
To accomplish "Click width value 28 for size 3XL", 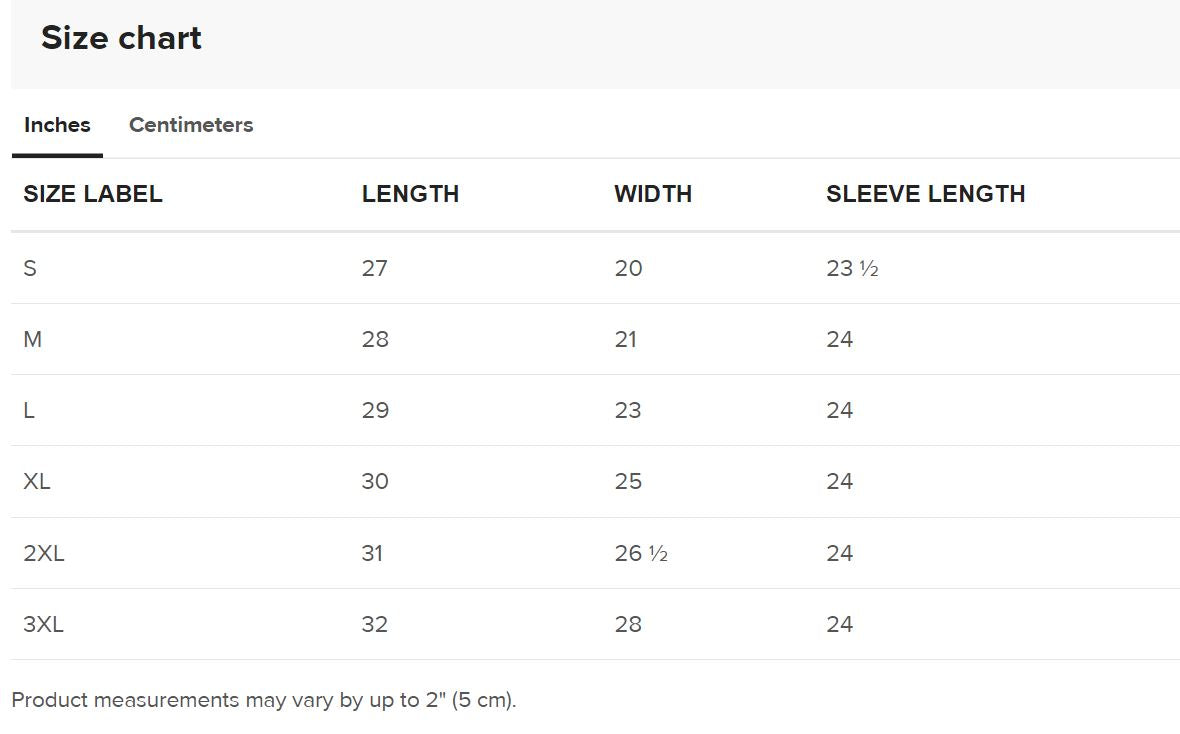I will point(628,624).
